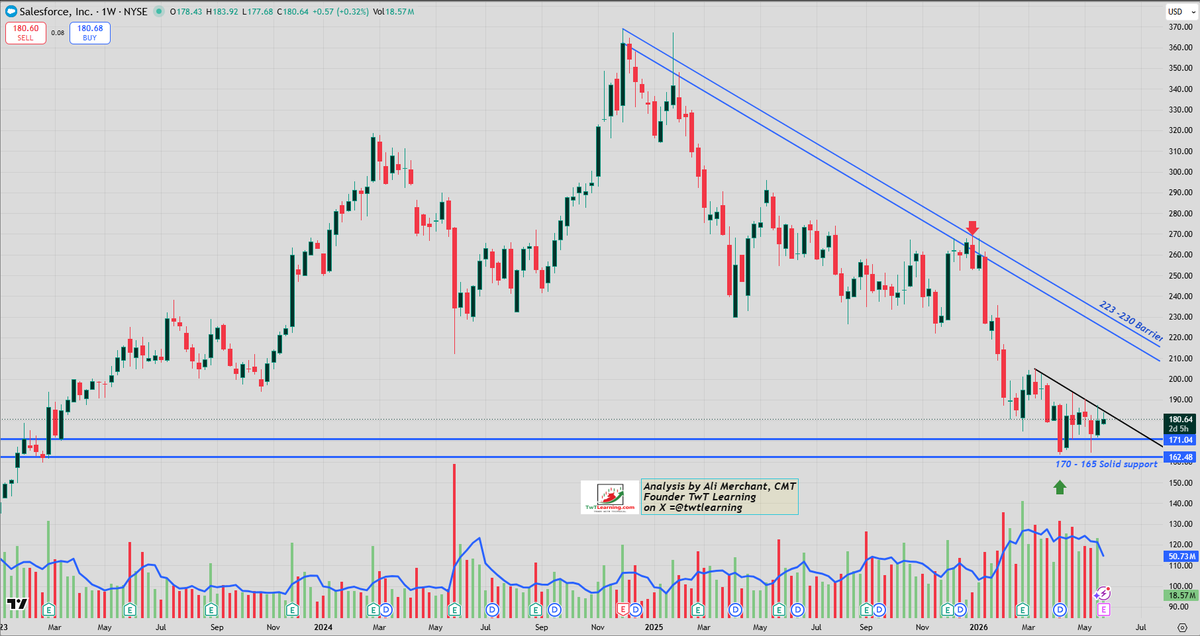Select the red down arrow drawing
The image size is (1200, 636).
point(971,228)
